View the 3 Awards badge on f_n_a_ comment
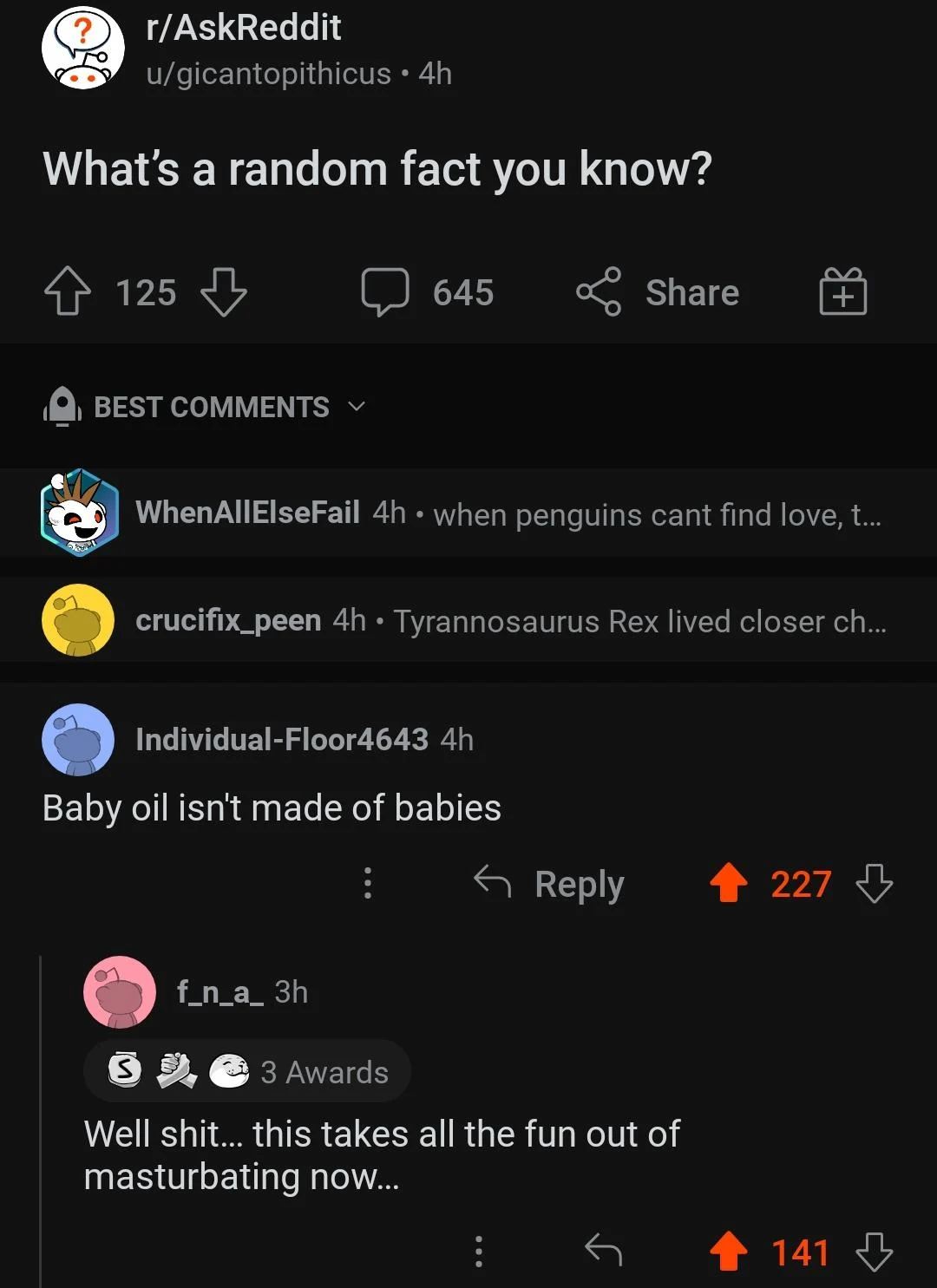Image resolution: width=937 pixels, height=1288 pixels. [x=248, y=1072]
